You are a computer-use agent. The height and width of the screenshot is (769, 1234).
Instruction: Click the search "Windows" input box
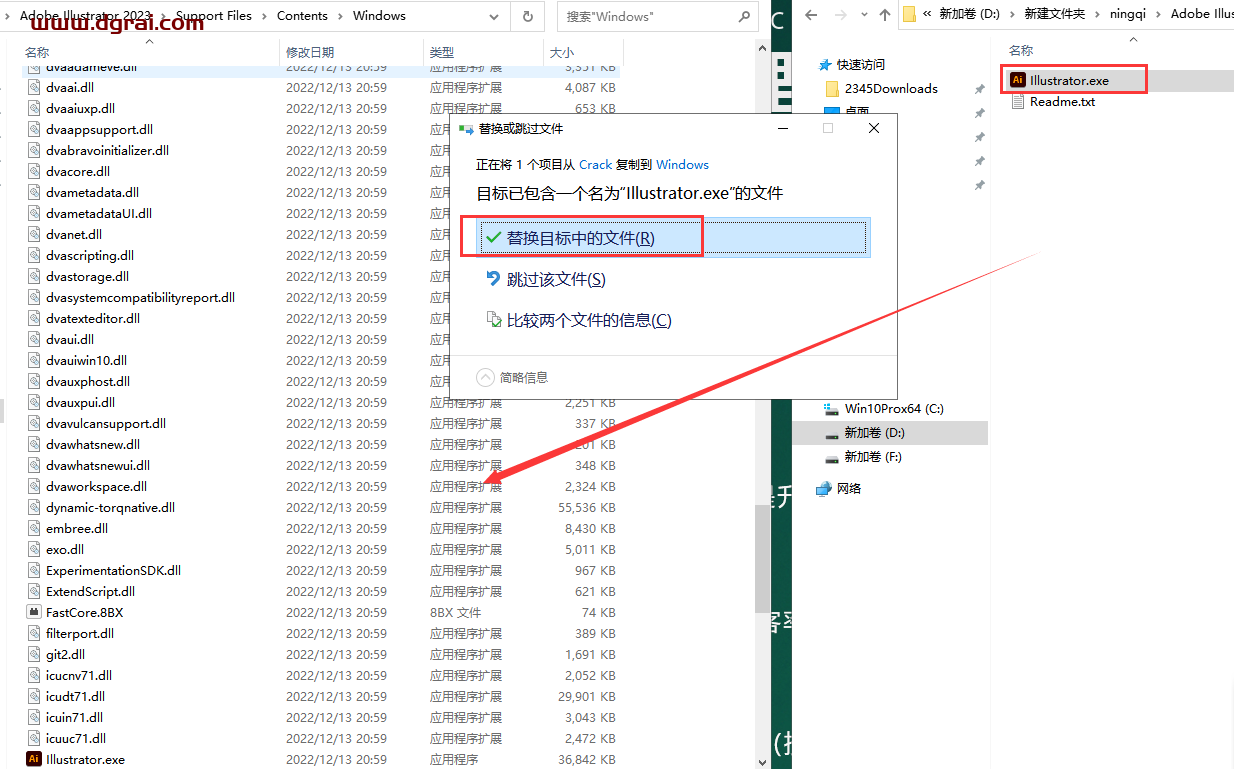tap(645, 16)
